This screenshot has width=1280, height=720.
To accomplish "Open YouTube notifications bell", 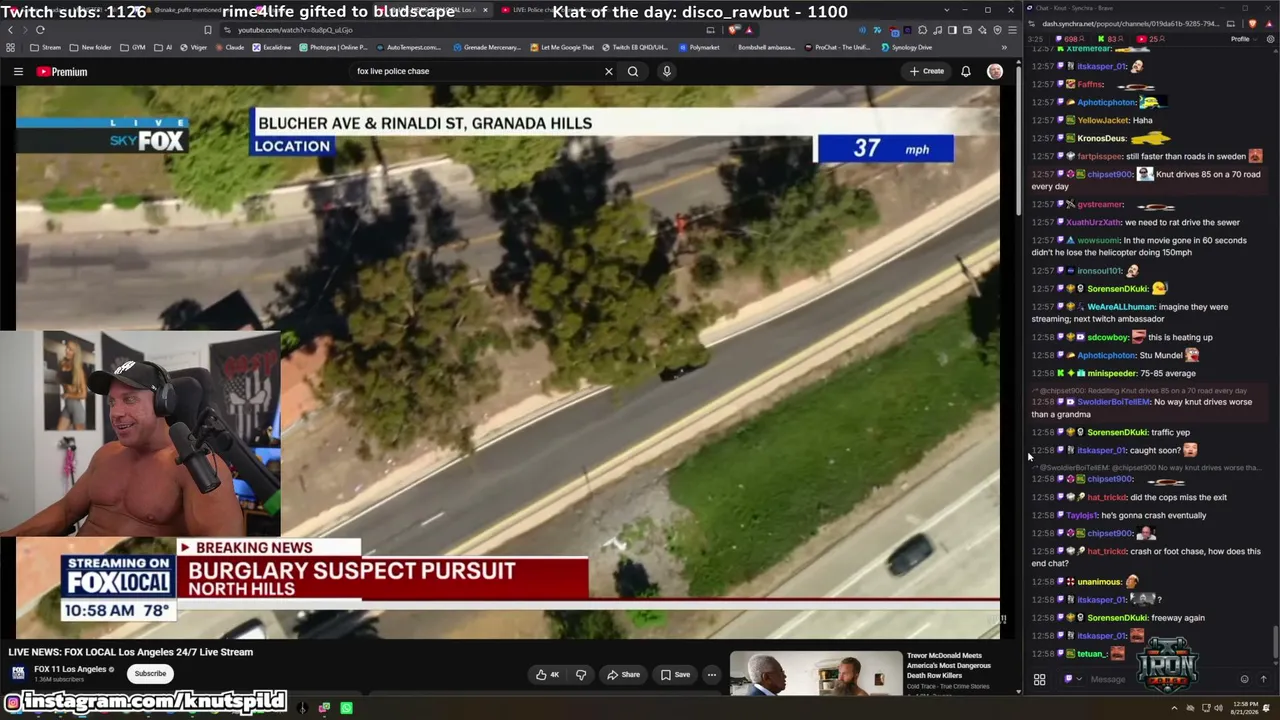I will point(966,71).
